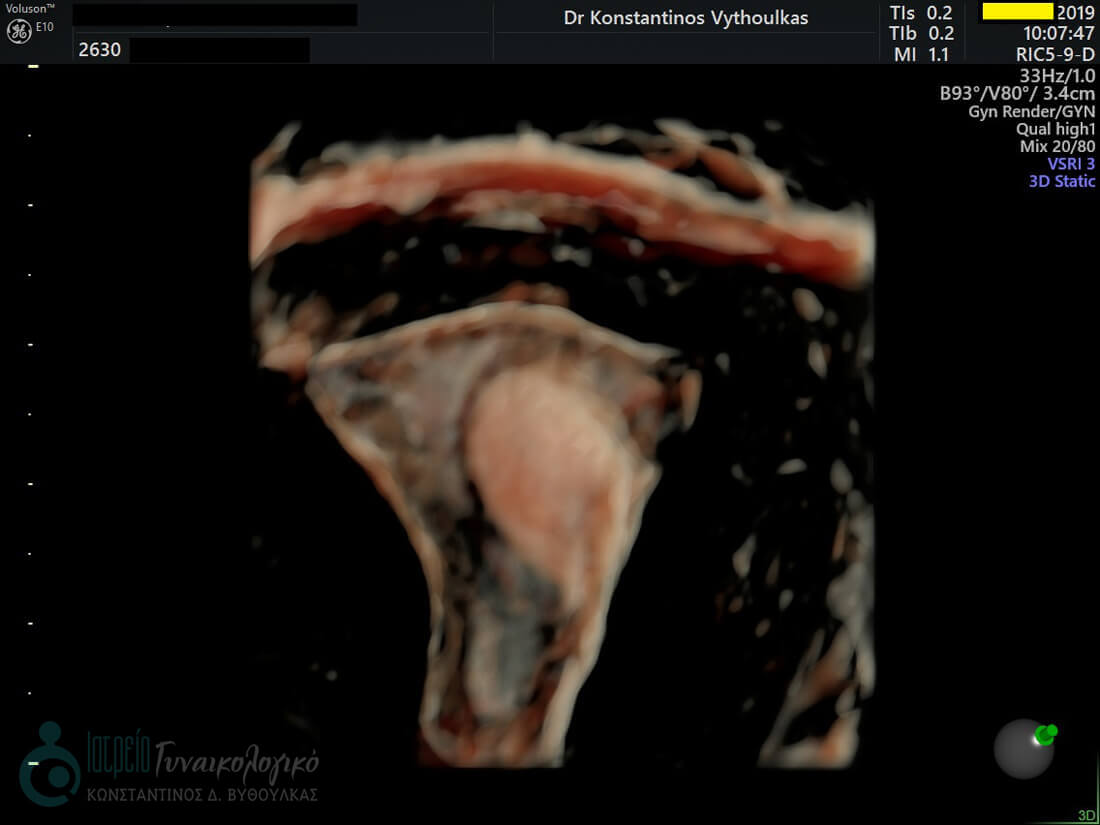Click the green probe marker on sphere
This screenshot has height=825, width=1100.
point(1046,735)
